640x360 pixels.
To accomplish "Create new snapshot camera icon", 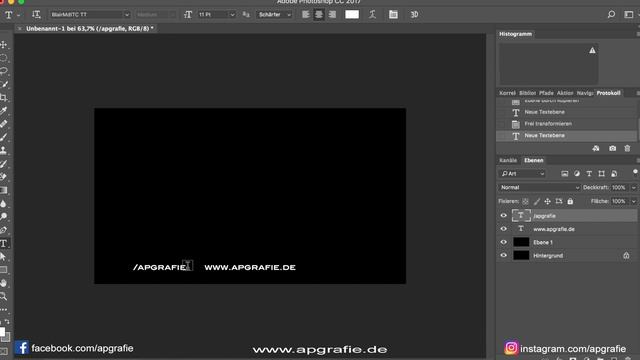I will click(x=612, y=149).
